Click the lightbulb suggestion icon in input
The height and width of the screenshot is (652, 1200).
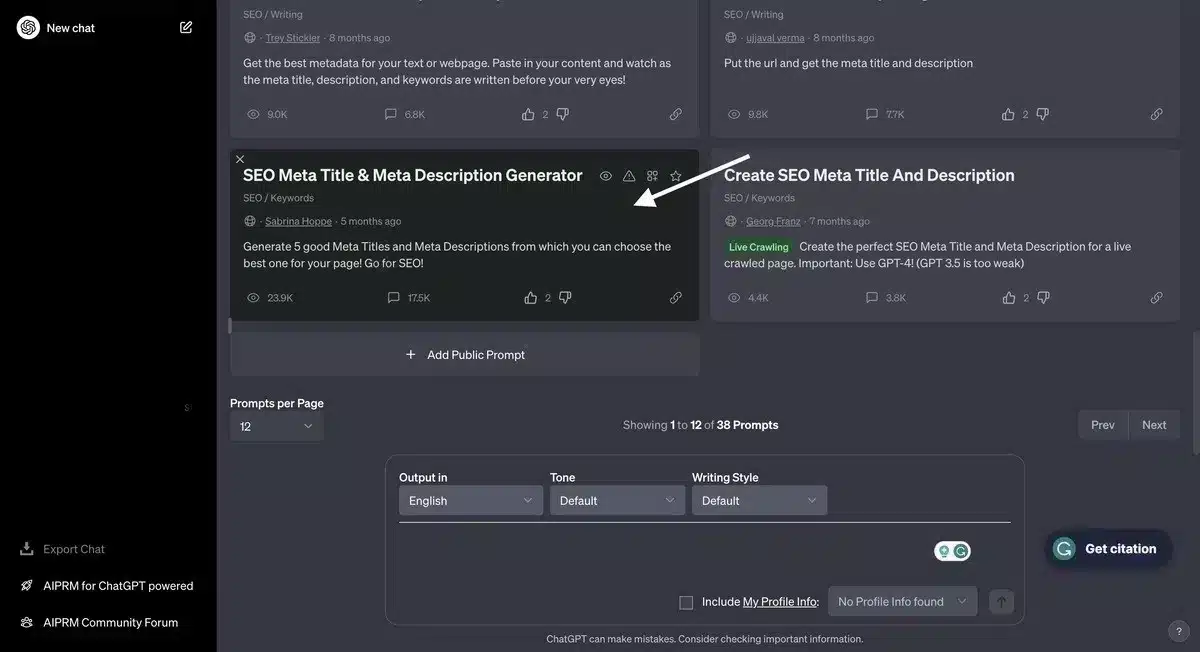pos(944,551)
